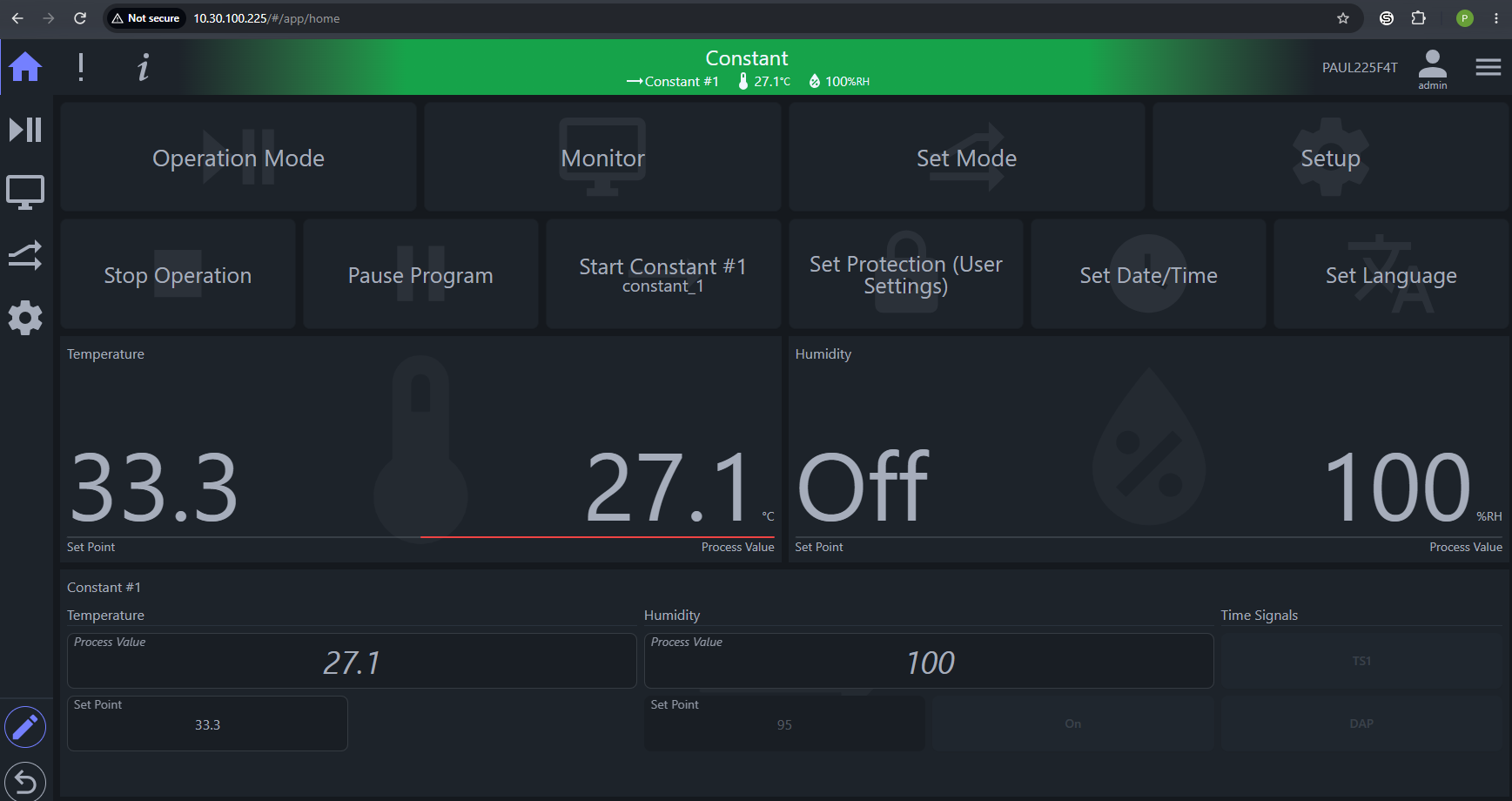Open the Setup tile

1330,158
